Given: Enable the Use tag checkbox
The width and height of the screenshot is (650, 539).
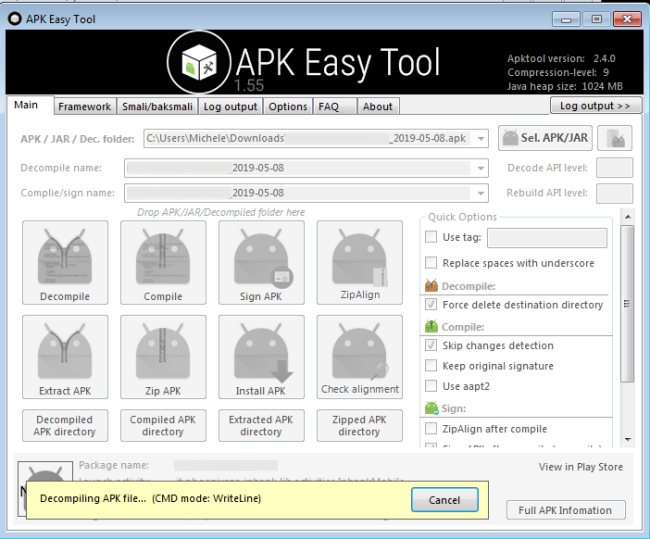Looking at the screenshot, I should (x=431, y=237).
